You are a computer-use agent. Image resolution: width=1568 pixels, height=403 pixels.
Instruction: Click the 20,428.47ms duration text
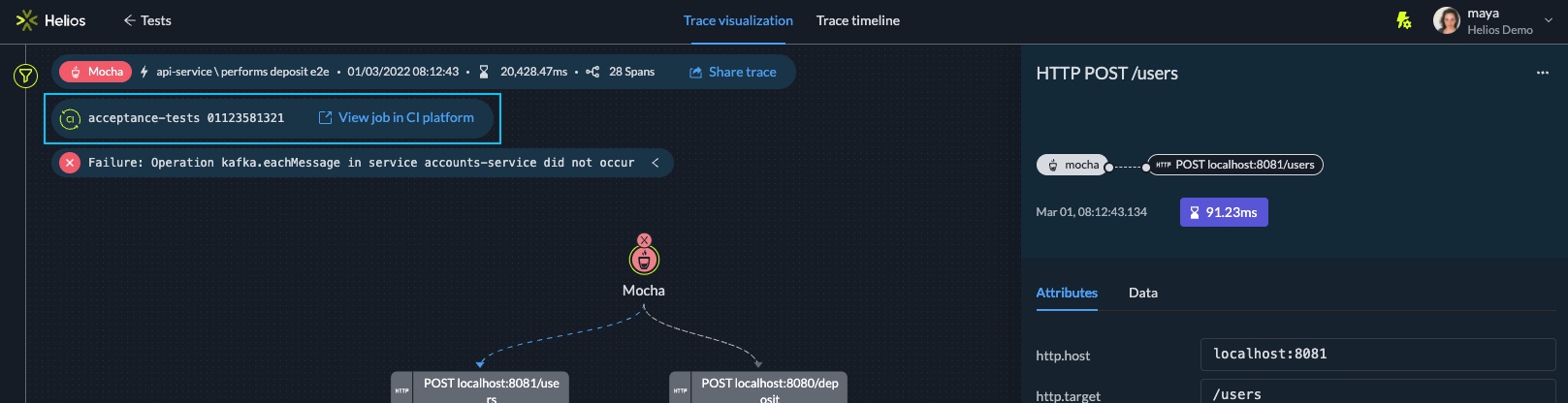(x=533, y=72)
